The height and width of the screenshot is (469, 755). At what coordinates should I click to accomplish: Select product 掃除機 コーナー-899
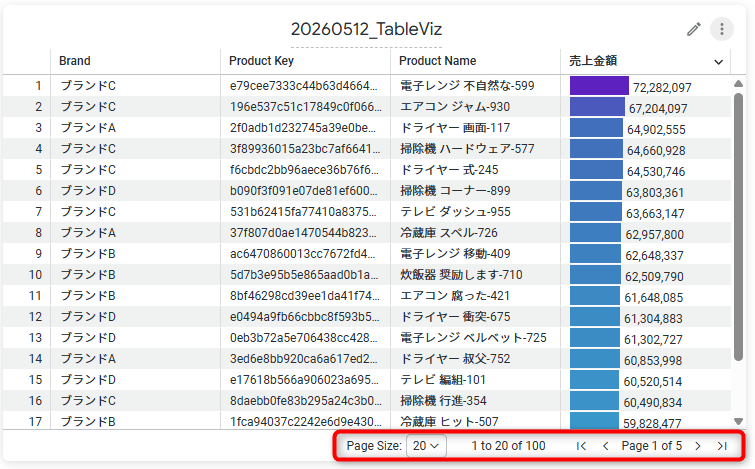[455, 191]
